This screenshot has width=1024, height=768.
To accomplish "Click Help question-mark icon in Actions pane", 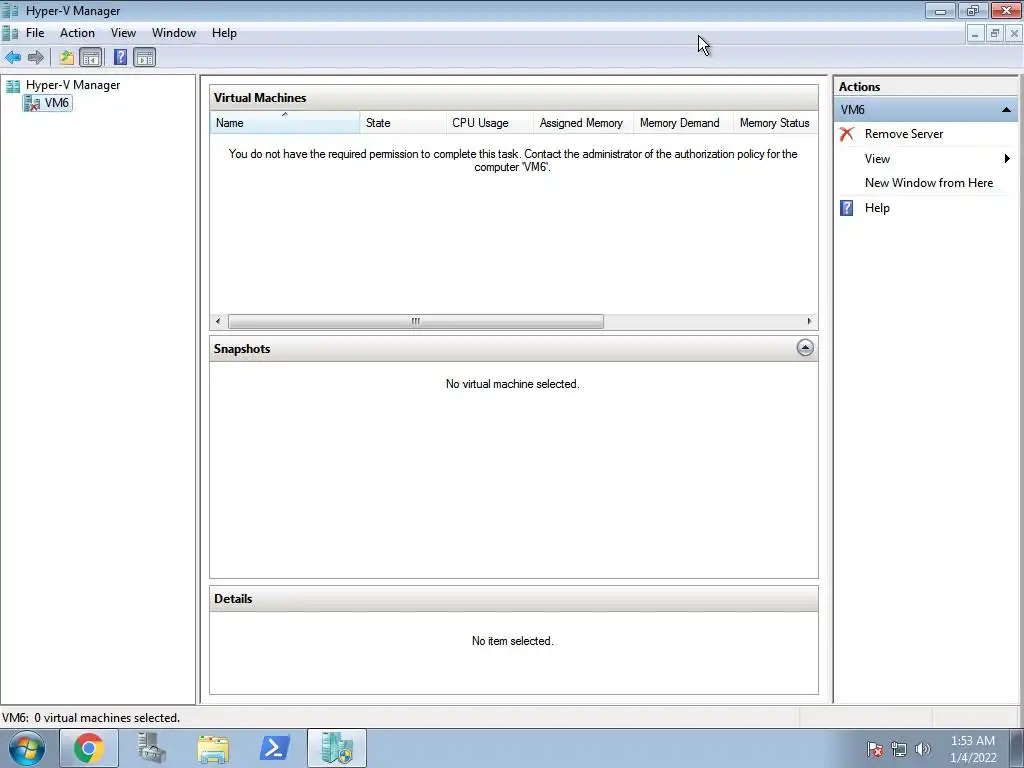I will [x=846, y=208].
